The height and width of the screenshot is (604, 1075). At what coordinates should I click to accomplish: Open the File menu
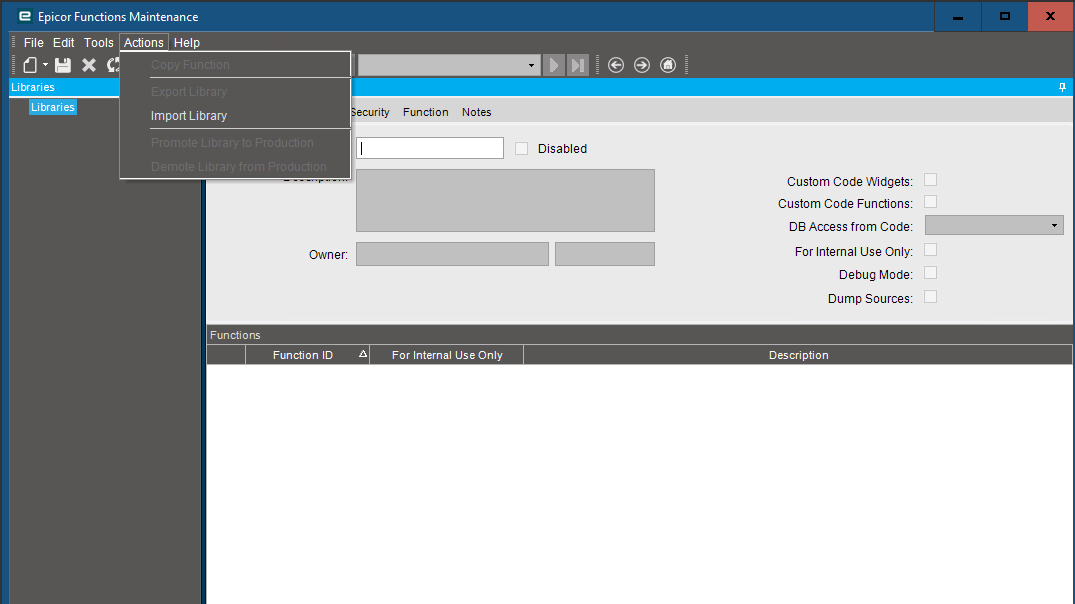pos(34,43)
